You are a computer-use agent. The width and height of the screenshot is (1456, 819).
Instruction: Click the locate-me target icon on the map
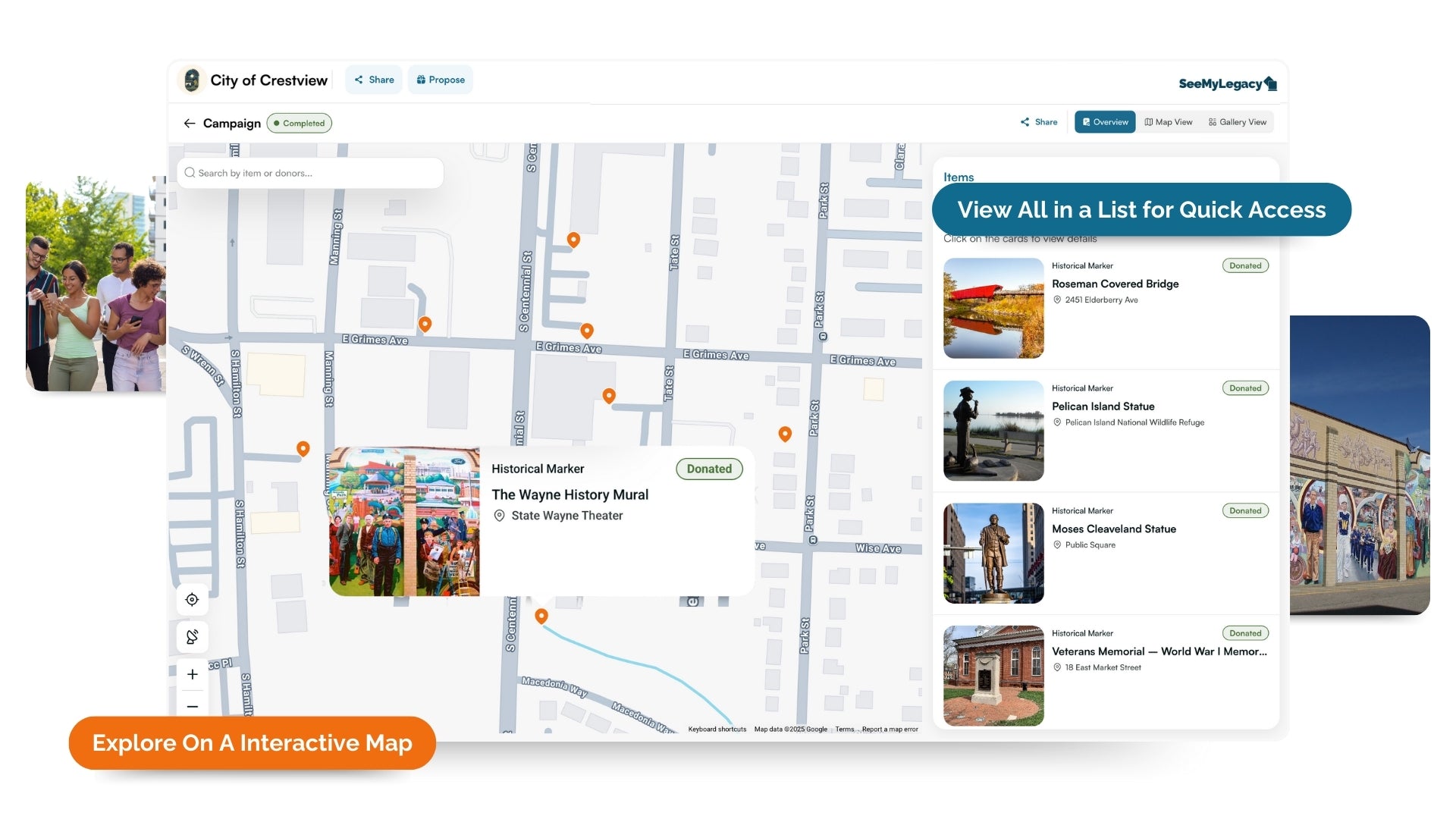point(193,600)
